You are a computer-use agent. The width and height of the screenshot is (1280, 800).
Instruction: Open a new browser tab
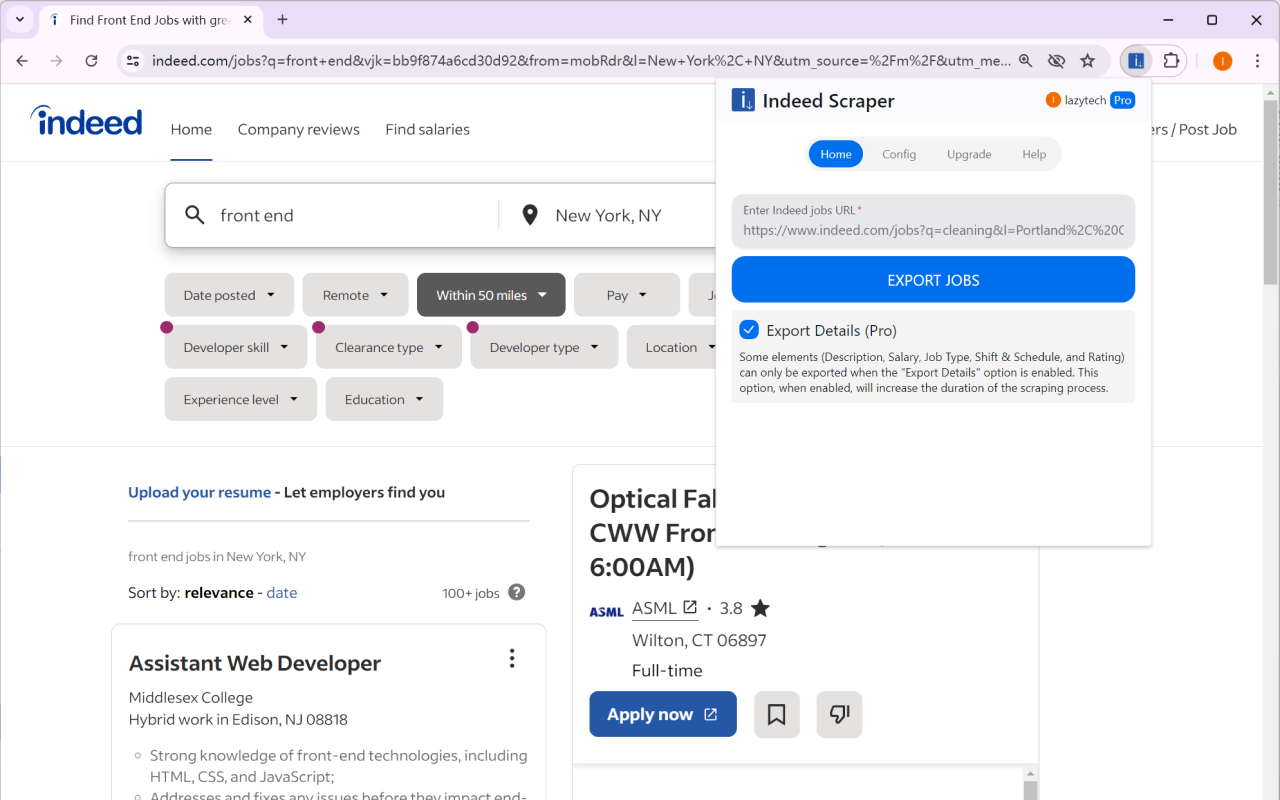pyautogui.click(x=282, y=20)
